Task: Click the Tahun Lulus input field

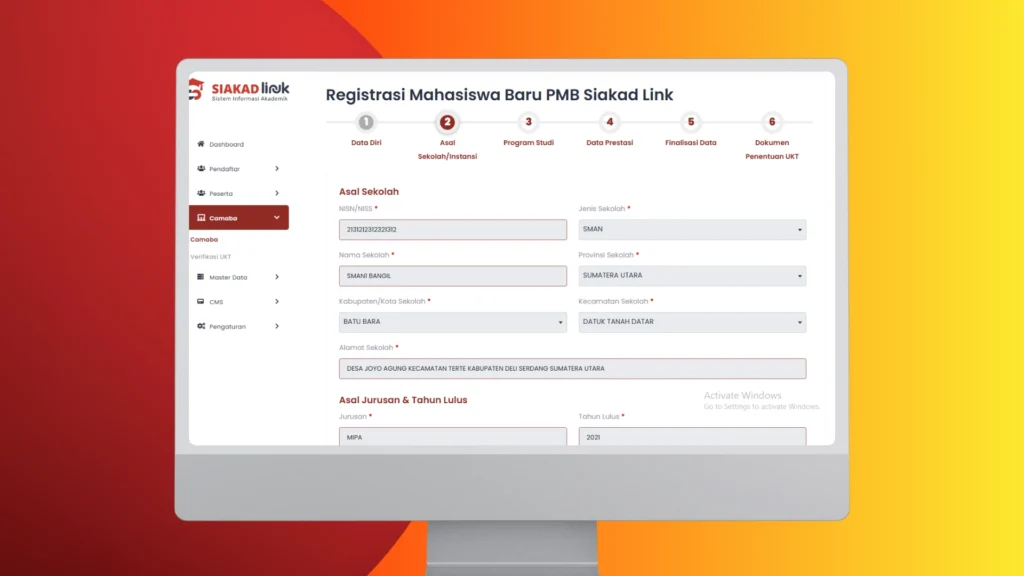Action: [692, 436]
